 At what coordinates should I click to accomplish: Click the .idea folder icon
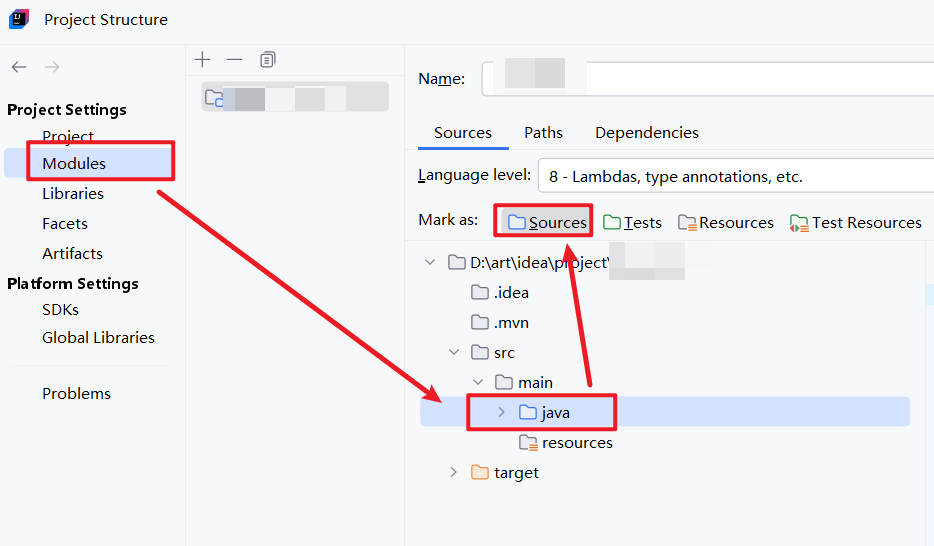click(x=480, y=292)
